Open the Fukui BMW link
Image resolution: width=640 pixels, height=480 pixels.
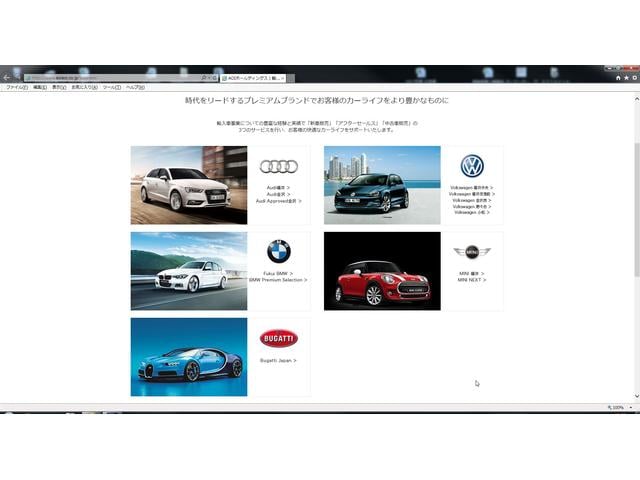coord(278,273)
